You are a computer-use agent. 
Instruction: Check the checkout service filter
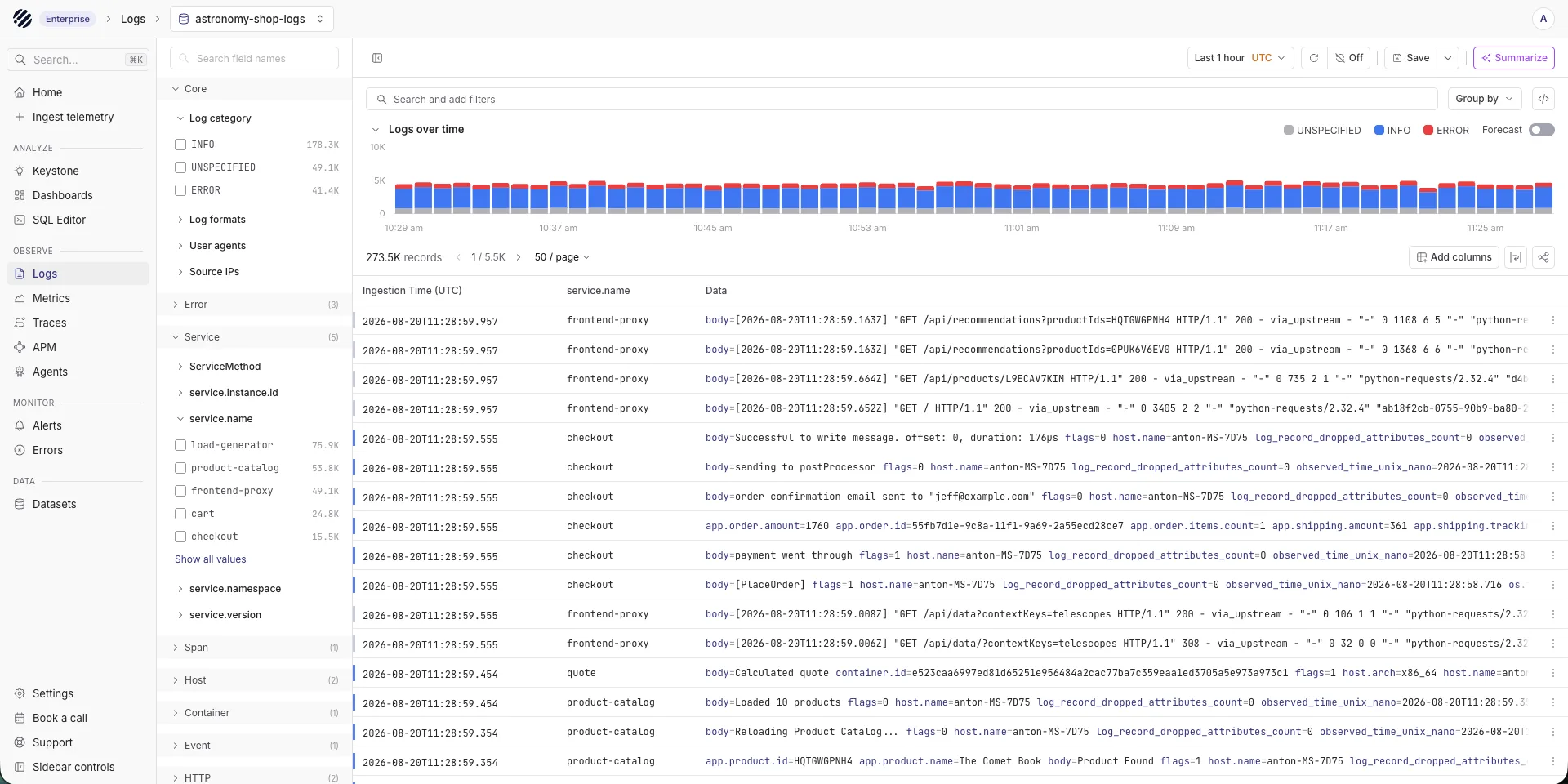click(180, 537)
